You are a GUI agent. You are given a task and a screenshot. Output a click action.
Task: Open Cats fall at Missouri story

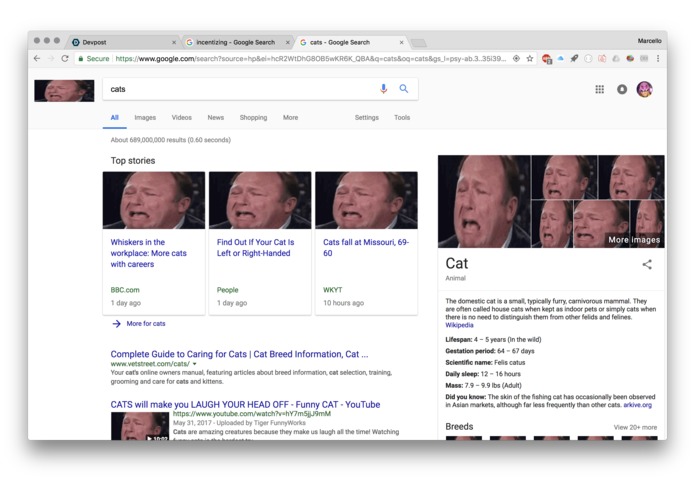click(x=366, y=248)
